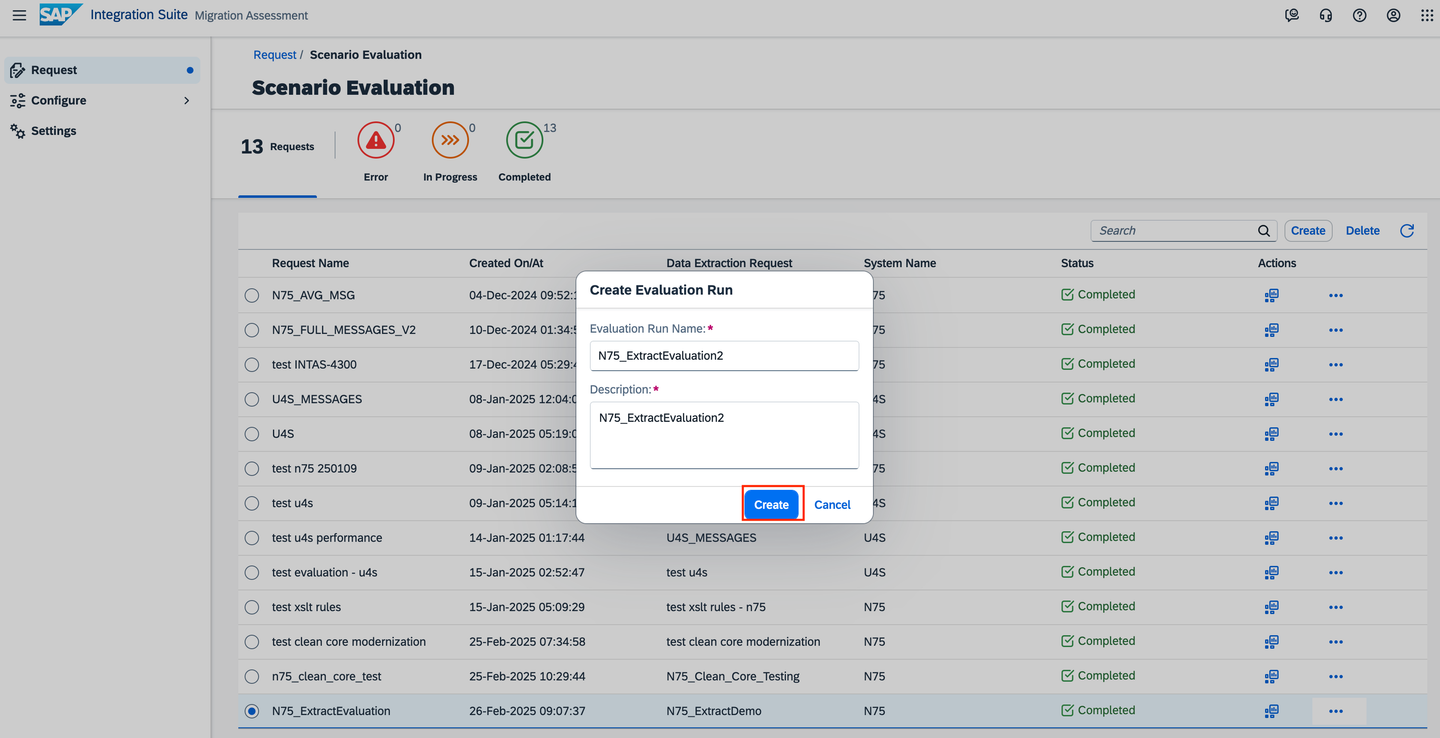Open evaluation action icon for N75_AVG_MSG

pos(1271,295)
